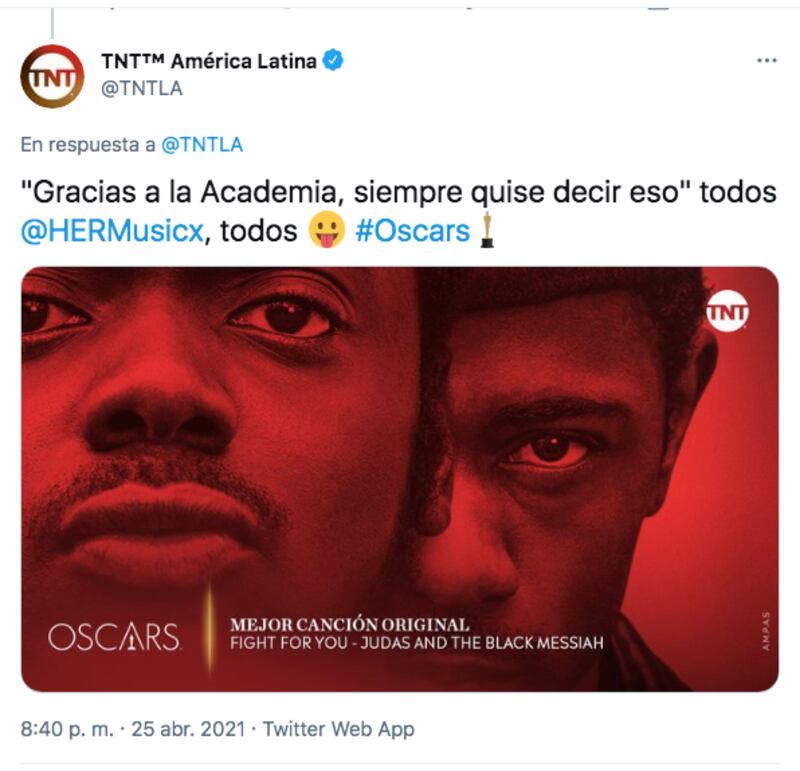Viewport: 800px width, 771px height.
Task: Open the TNT profile avatar
Action: click(x=52, y=76)
